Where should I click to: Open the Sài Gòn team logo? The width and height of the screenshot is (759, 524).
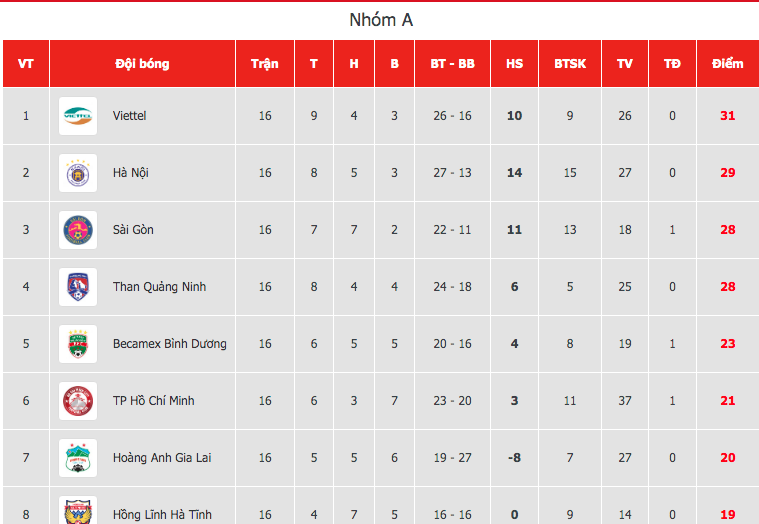tap(78, 230)
